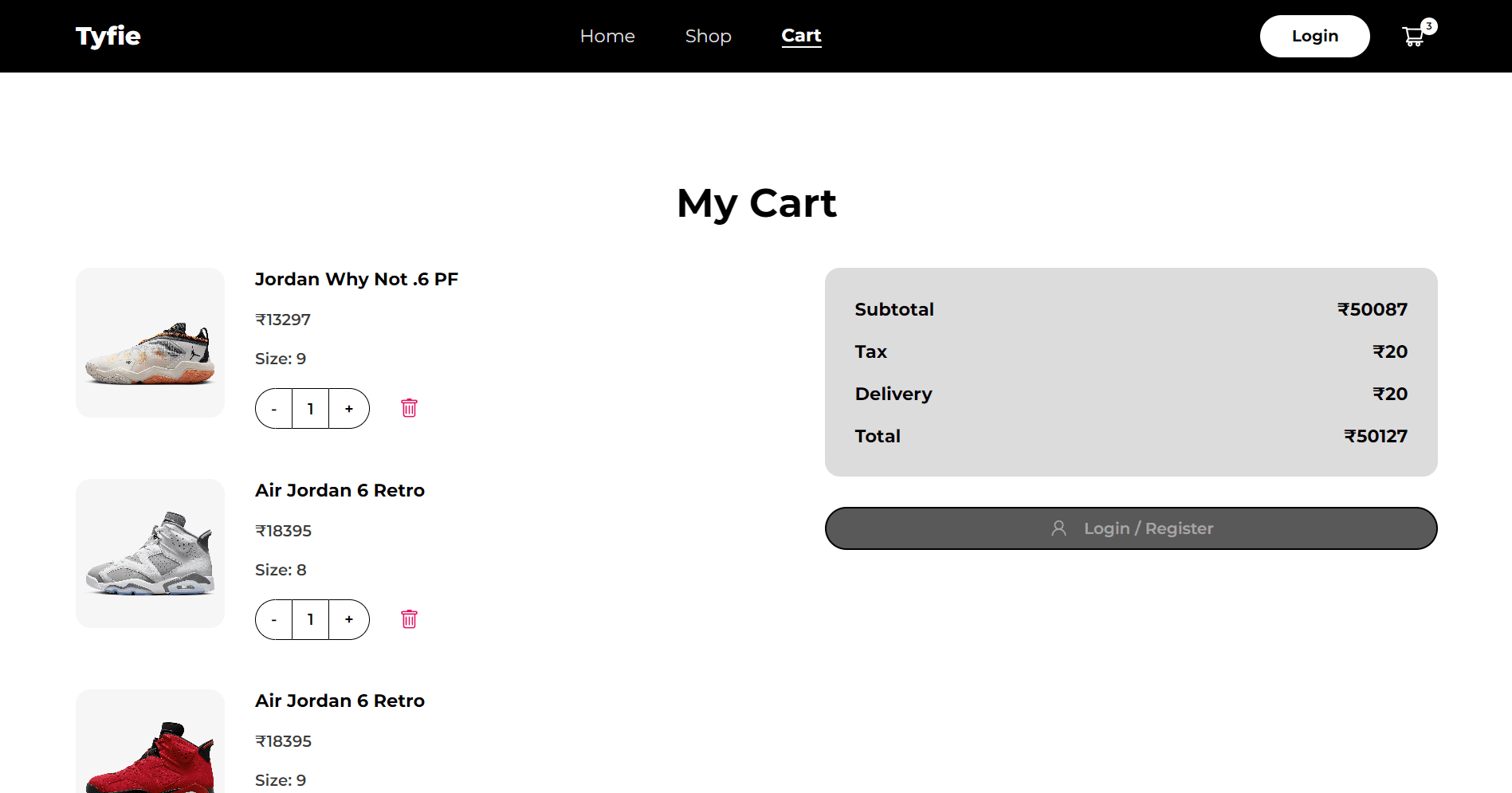Click the user icon in Login / Register button
The image size is (1512, 793).
(x=1058, y=528)
